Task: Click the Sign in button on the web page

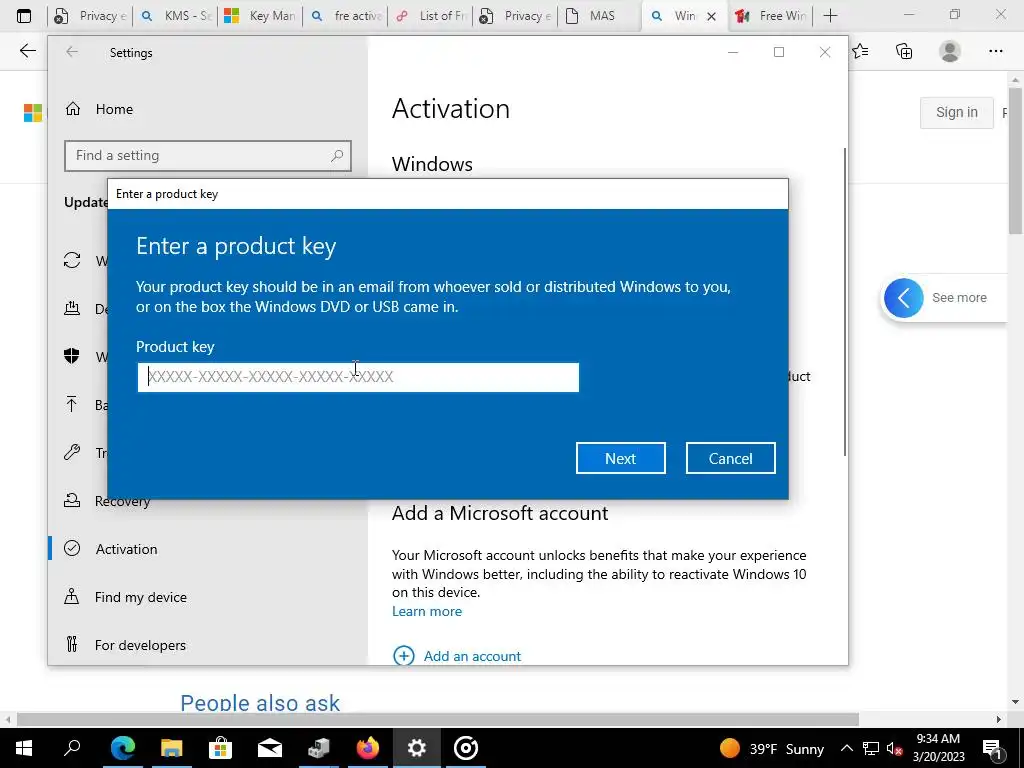Action: [957, 112]
